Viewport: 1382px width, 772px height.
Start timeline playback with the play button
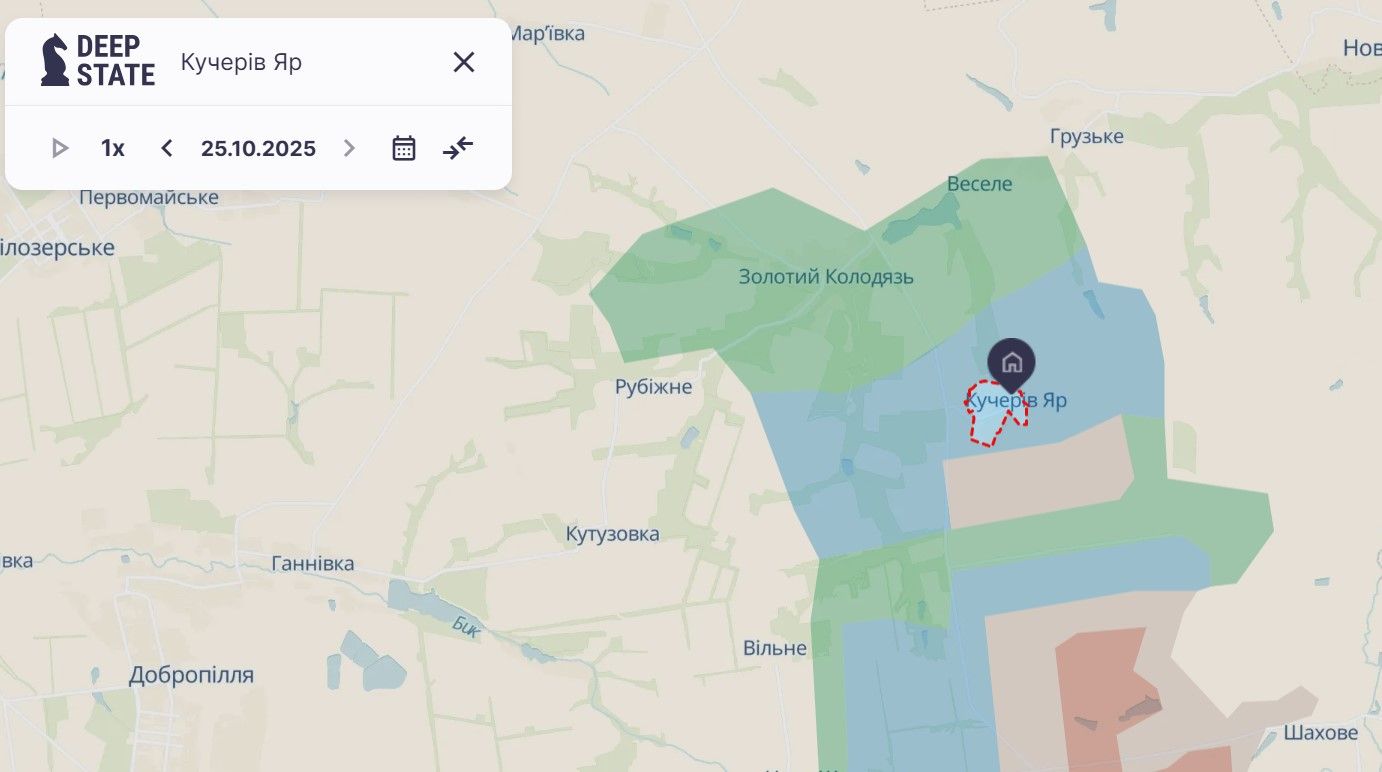60,149
